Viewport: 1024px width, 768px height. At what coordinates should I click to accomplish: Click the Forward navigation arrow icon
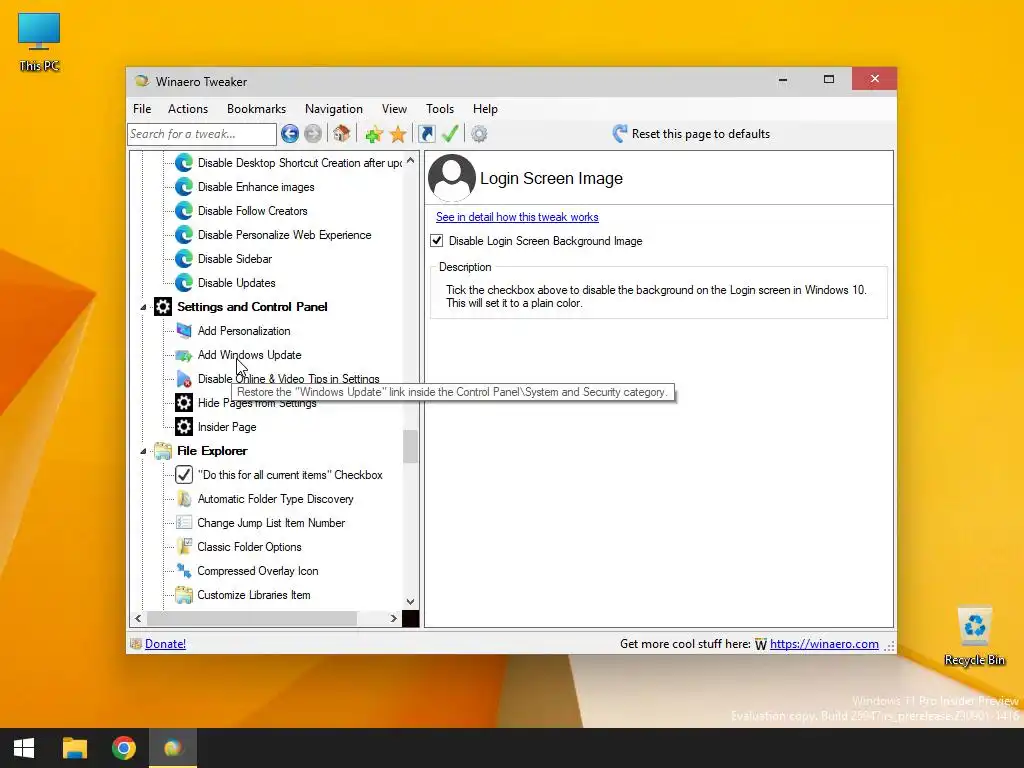pos(313,134)
